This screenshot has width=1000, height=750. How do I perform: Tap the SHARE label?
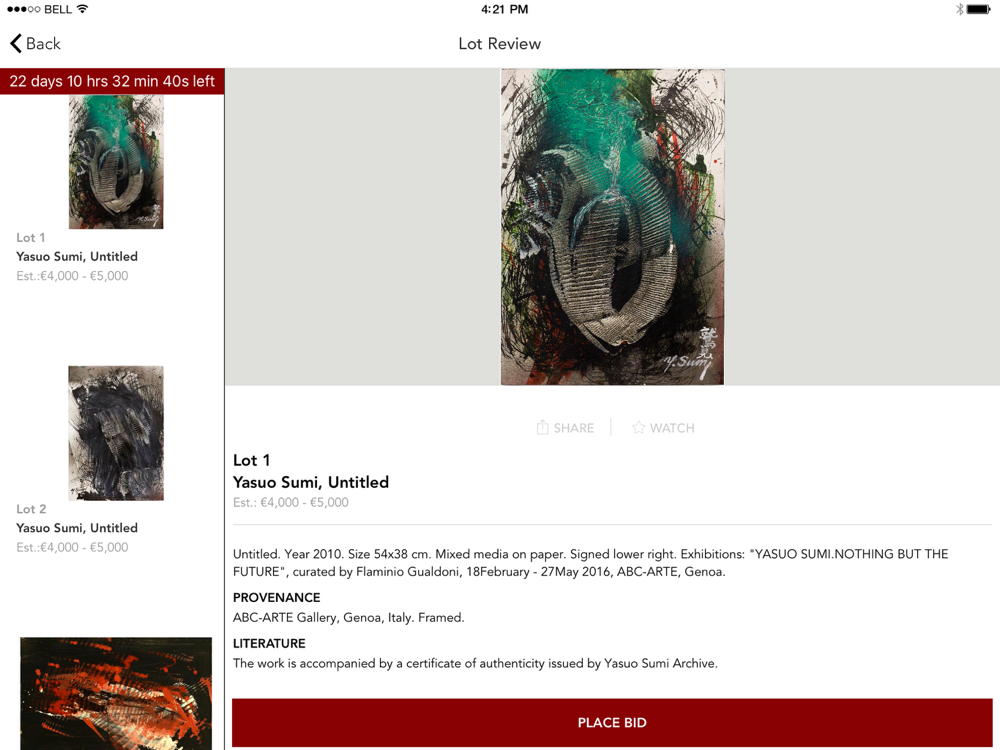click(573, 428)
